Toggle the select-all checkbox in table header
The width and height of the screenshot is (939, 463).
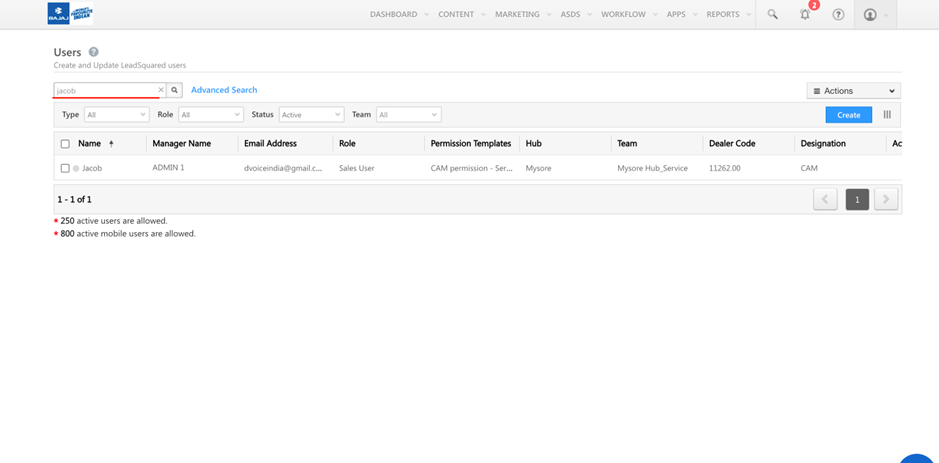click(65, 144)
